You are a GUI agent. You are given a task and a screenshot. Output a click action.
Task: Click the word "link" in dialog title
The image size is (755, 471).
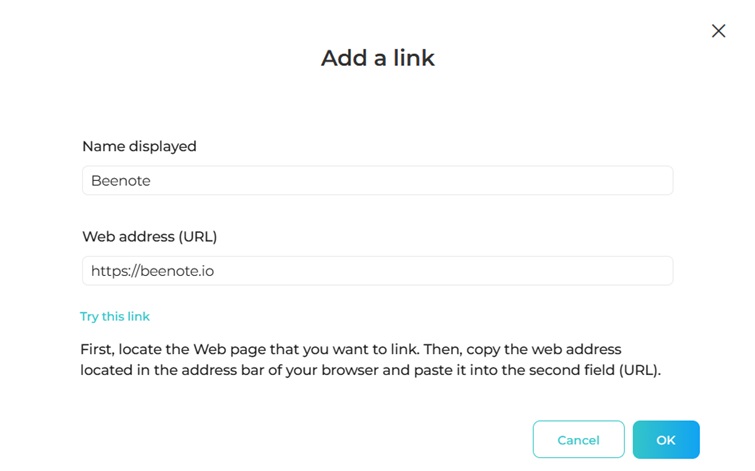pyautogui.click(x=414, y=58)
